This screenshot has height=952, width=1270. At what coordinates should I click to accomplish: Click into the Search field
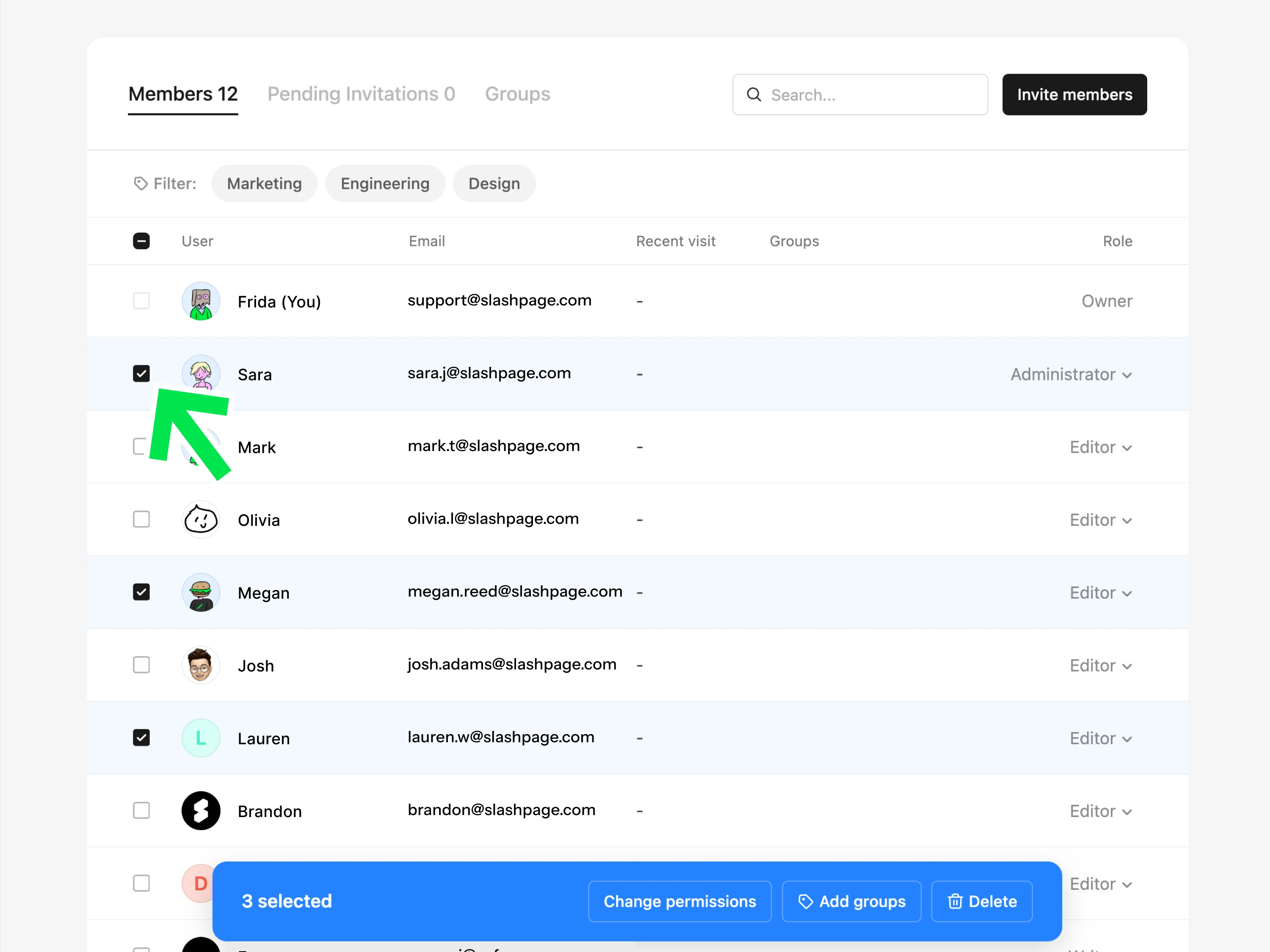pos(872,95)
